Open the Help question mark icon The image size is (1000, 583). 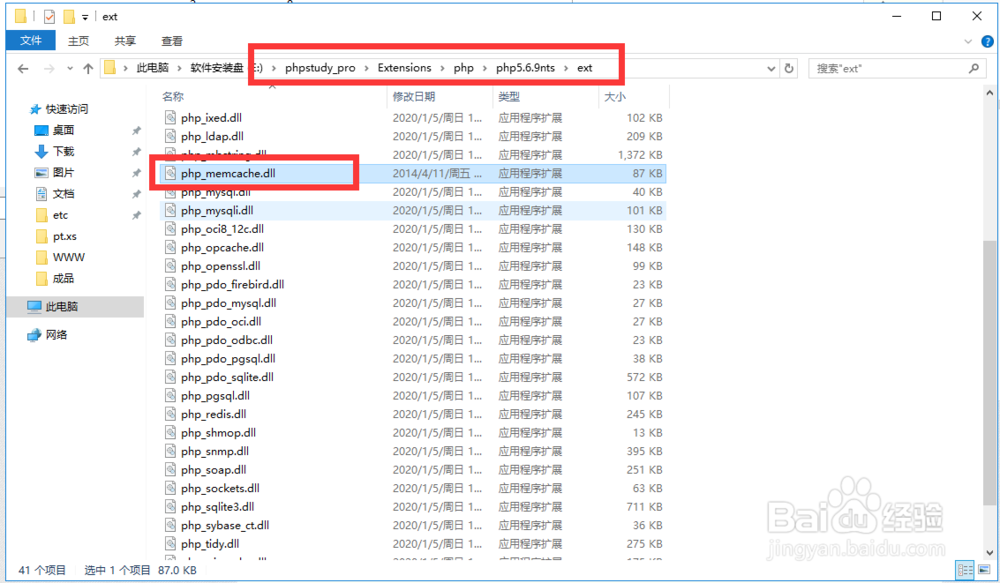coord(987,41)
